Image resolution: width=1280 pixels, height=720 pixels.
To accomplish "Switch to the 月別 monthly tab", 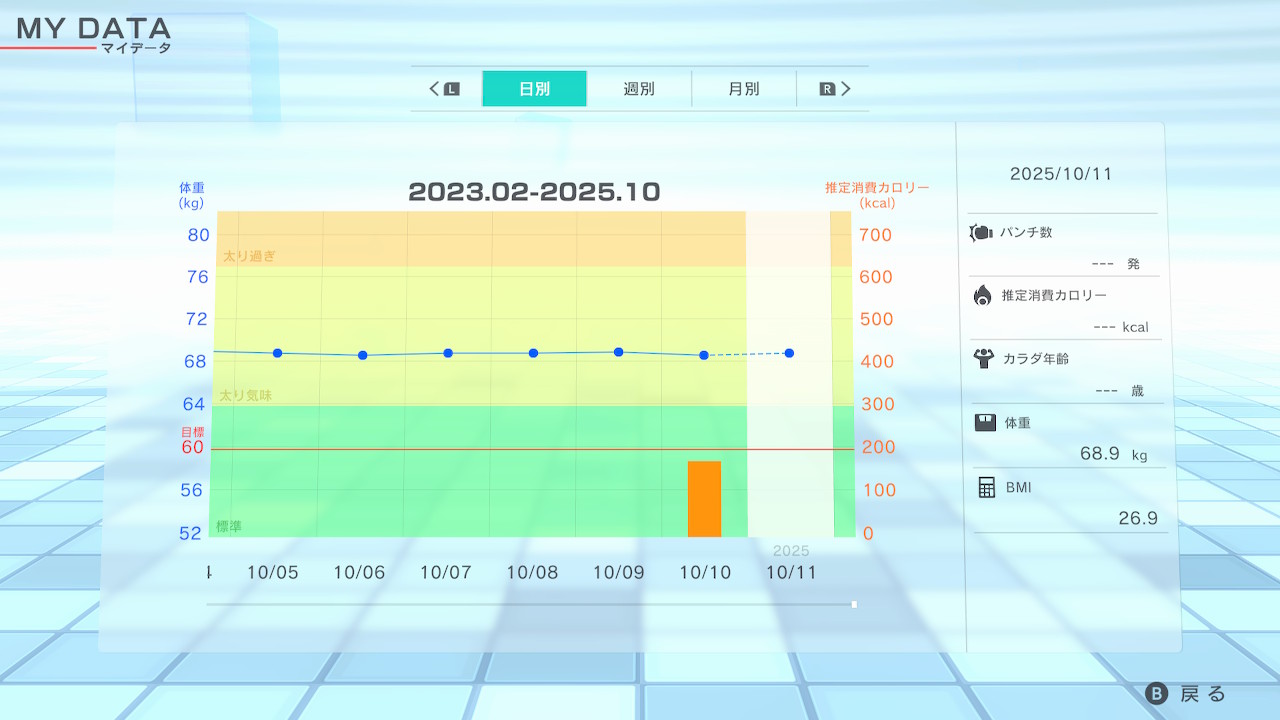I will pos(743,89).
